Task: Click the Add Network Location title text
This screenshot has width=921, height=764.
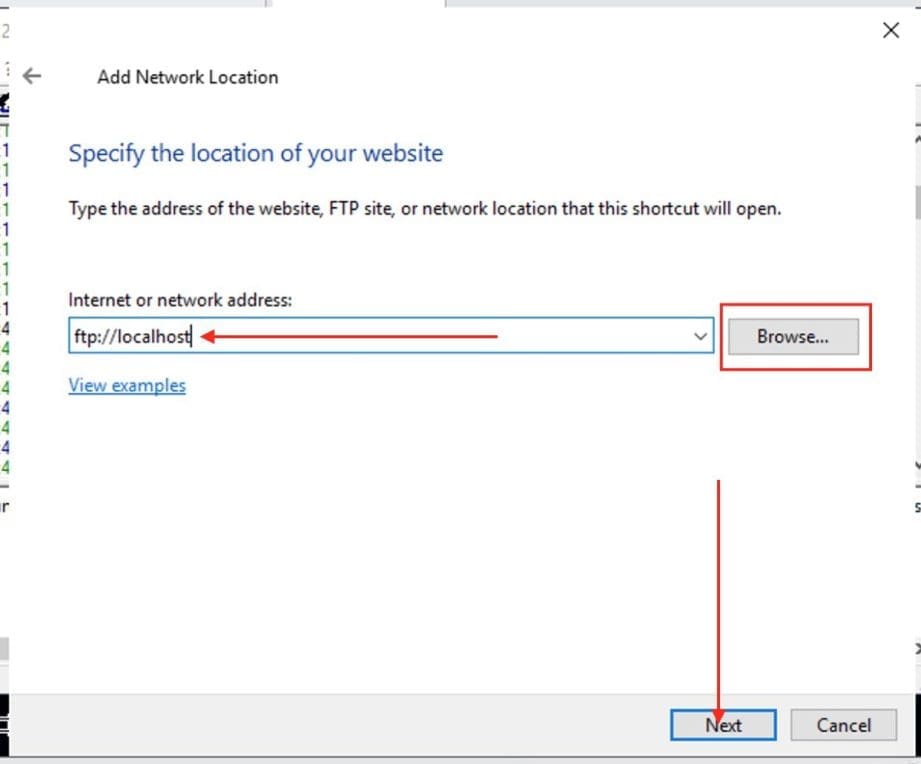Action: (187, 77)
